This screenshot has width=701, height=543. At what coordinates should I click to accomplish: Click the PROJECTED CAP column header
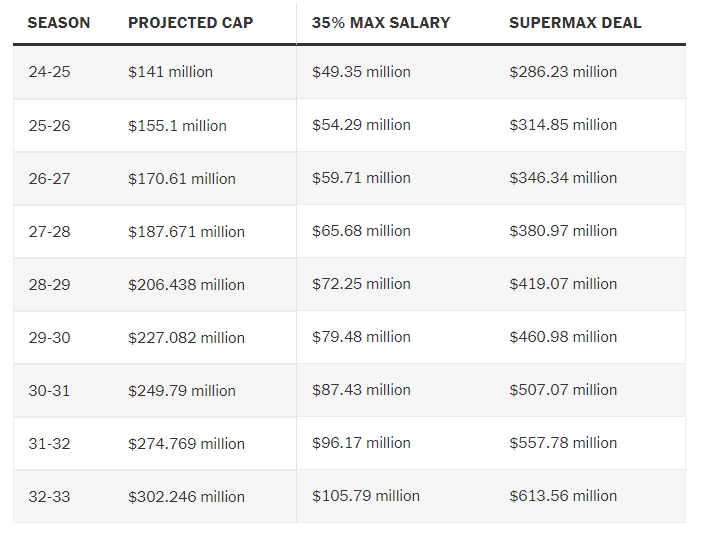pos(190,23)
